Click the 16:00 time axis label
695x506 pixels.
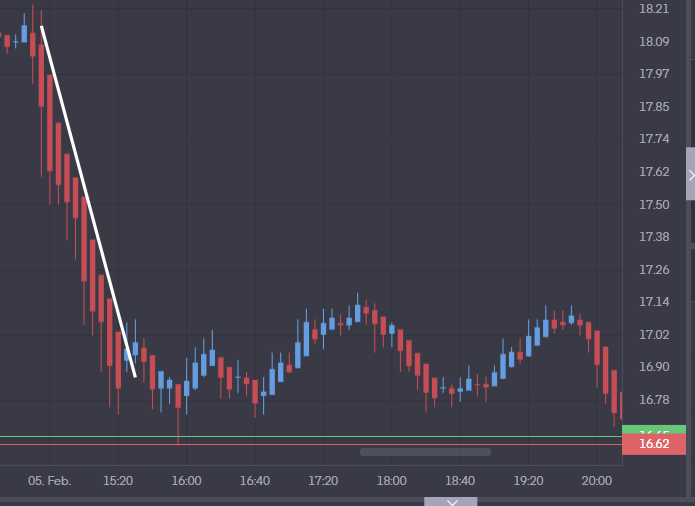(x=186, y=481)
